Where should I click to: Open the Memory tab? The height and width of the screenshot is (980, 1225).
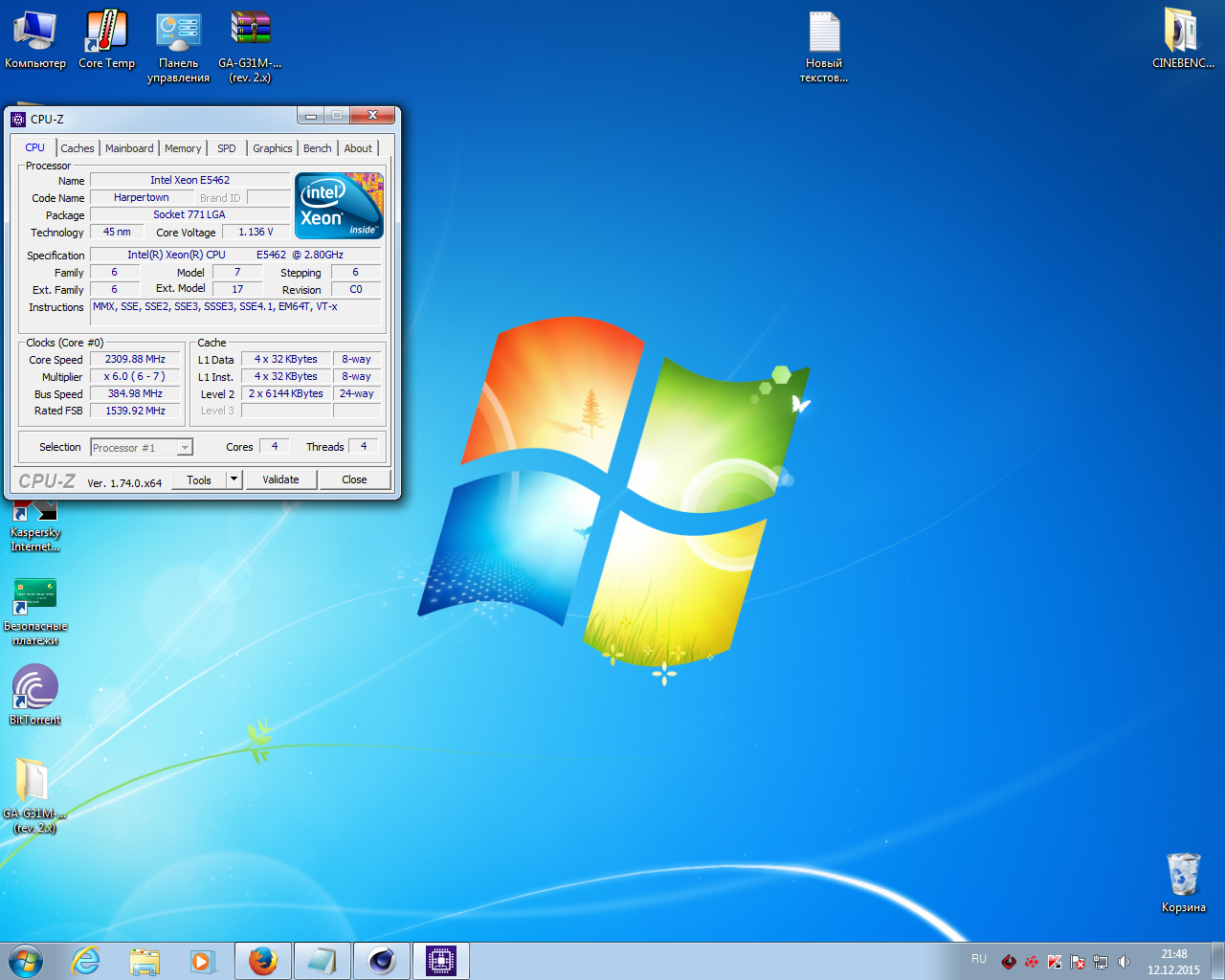pos(183,148)
